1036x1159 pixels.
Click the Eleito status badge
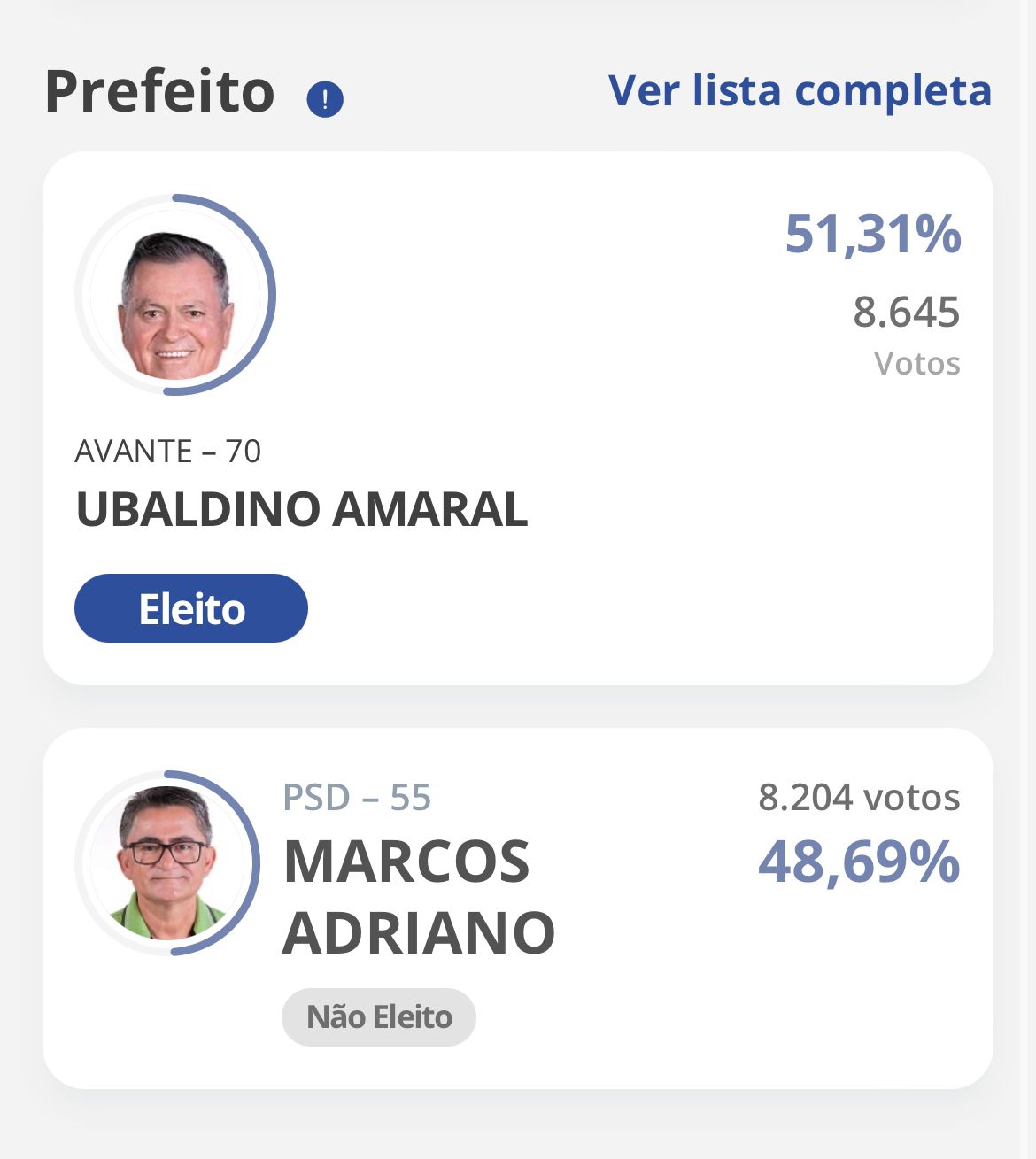coord(191,609)
